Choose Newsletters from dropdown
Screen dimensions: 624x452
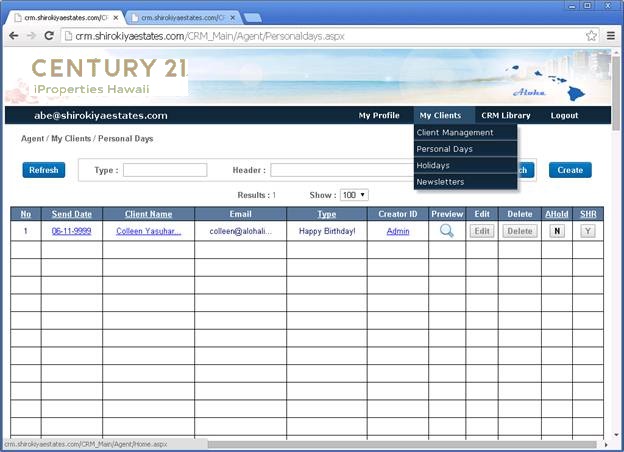coord(465,181)
